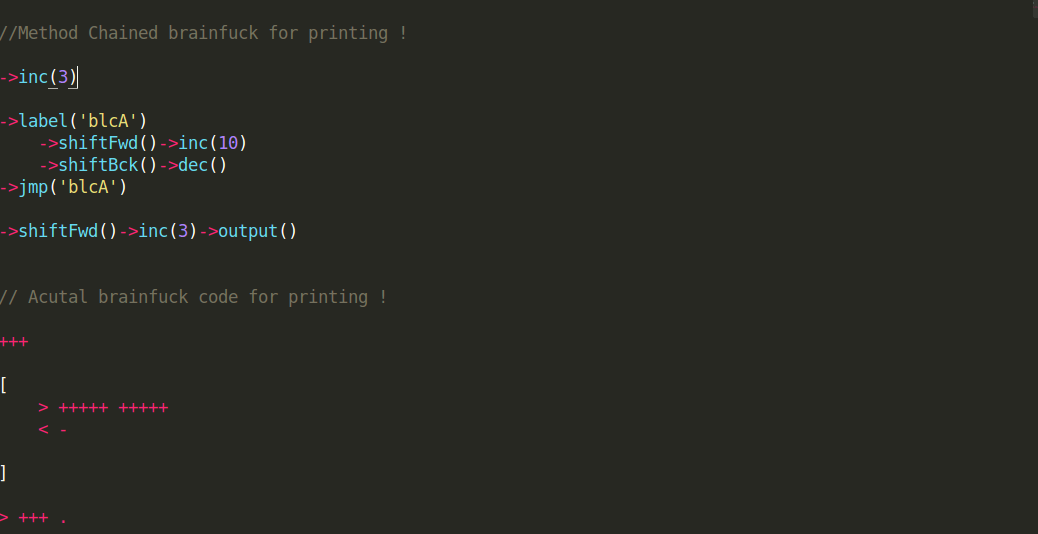1038x534 pixels.
Task: Click the standalone +++ brainfuck line
Action: tap(14, 342)
